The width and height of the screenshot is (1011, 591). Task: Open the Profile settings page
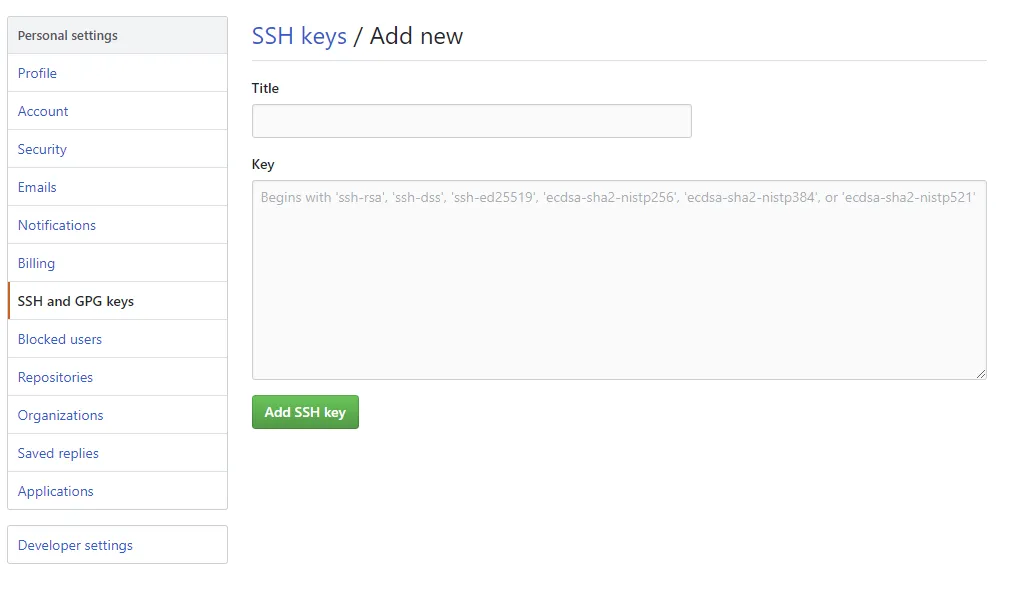tap(38, 73)
